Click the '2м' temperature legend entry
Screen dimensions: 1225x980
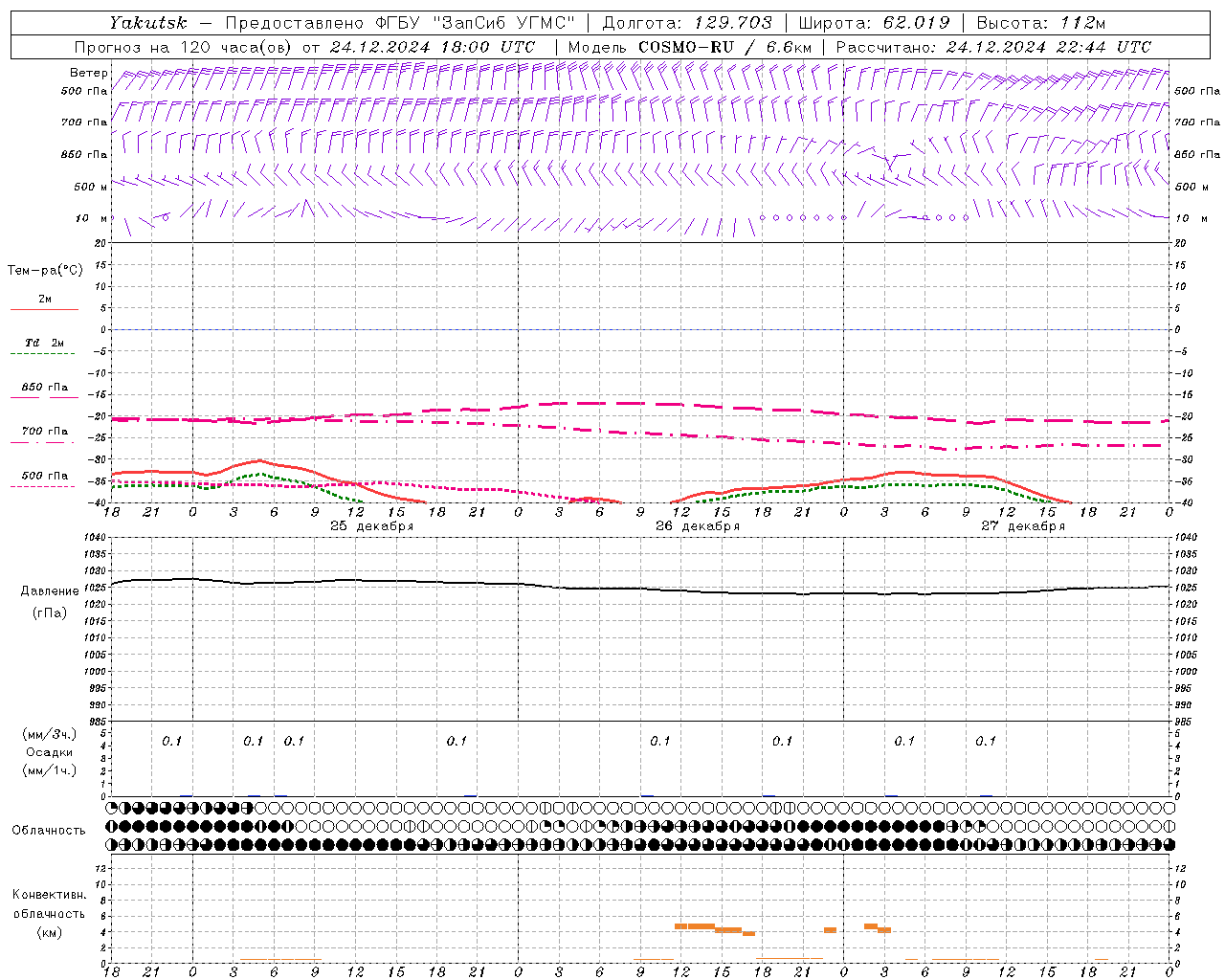[x=45, y=299]
